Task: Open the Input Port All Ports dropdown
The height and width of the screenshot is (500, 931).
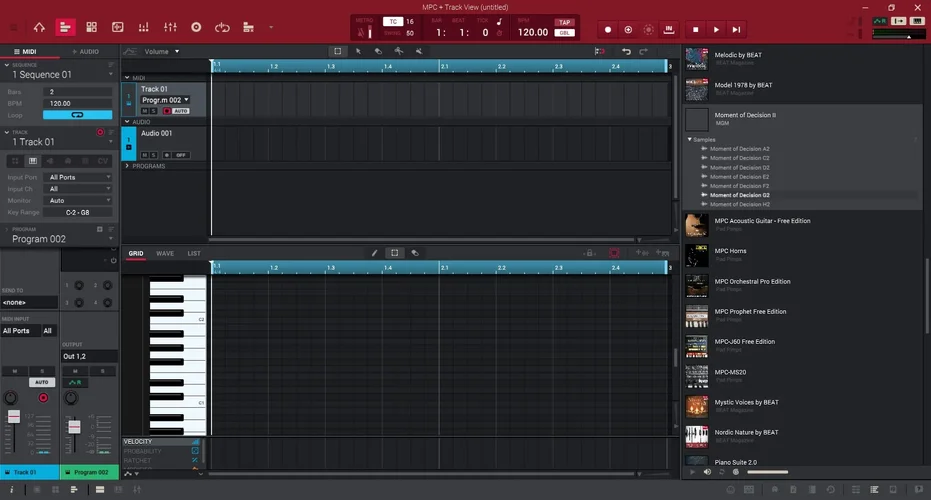Action: click(x=79, y=177)
